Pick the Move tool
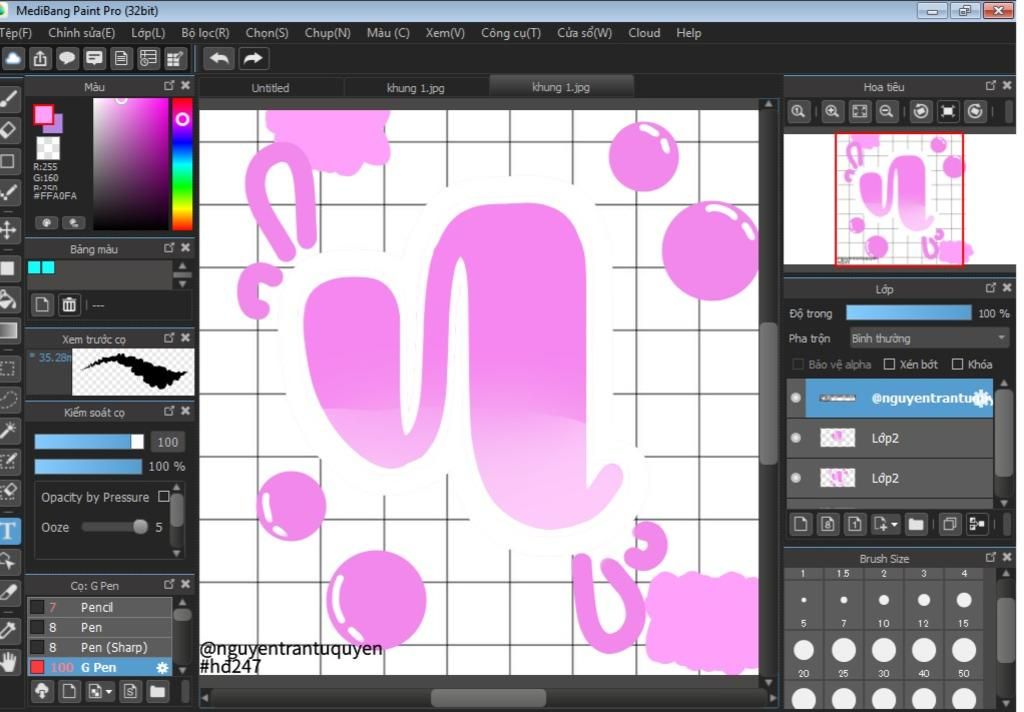 [x=8, y=229]
